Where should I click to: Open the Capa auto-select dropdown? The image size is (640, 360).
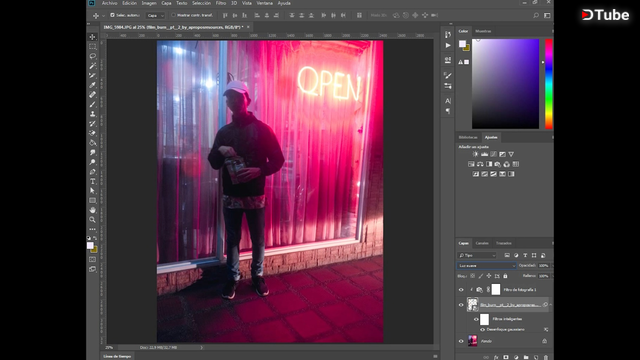156,15
